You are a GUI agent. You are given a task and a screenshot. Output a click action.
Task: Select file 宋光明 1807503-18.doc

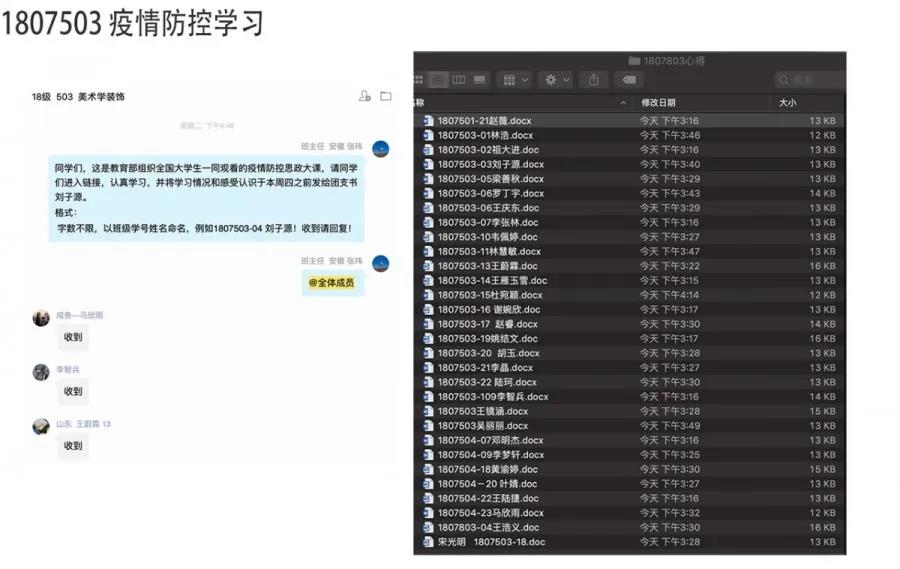pyautogui.click(x=491, y=542)
